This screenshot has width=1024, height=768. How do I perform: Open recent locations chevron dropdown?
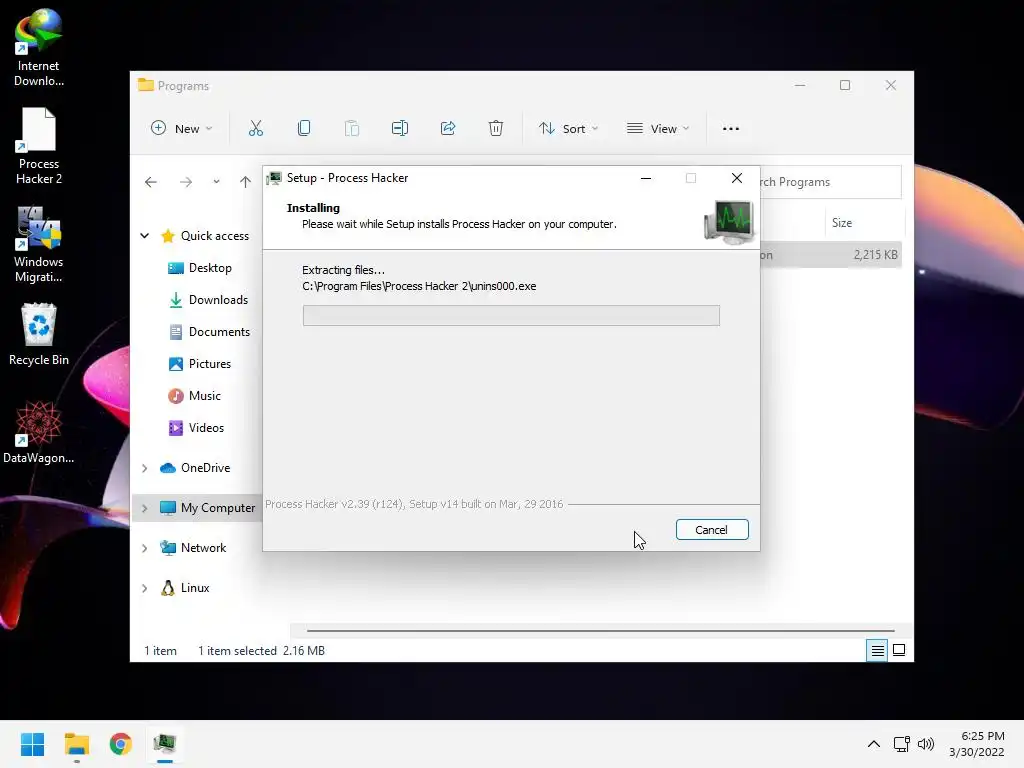[x=216, y=182]
